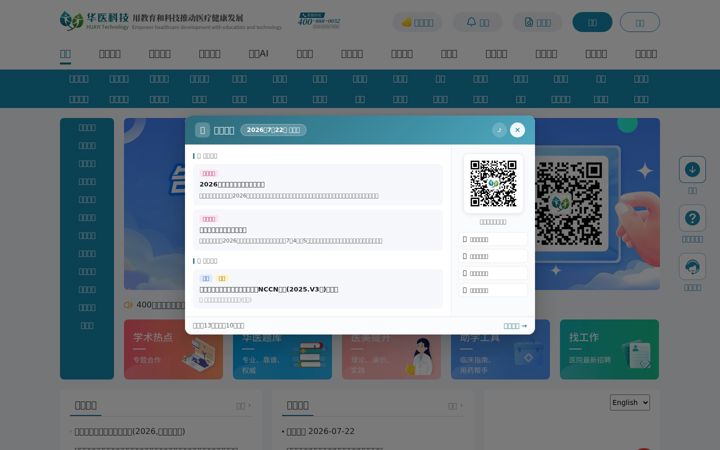Click the outlined white button beside login

click(x=640, y=22)
